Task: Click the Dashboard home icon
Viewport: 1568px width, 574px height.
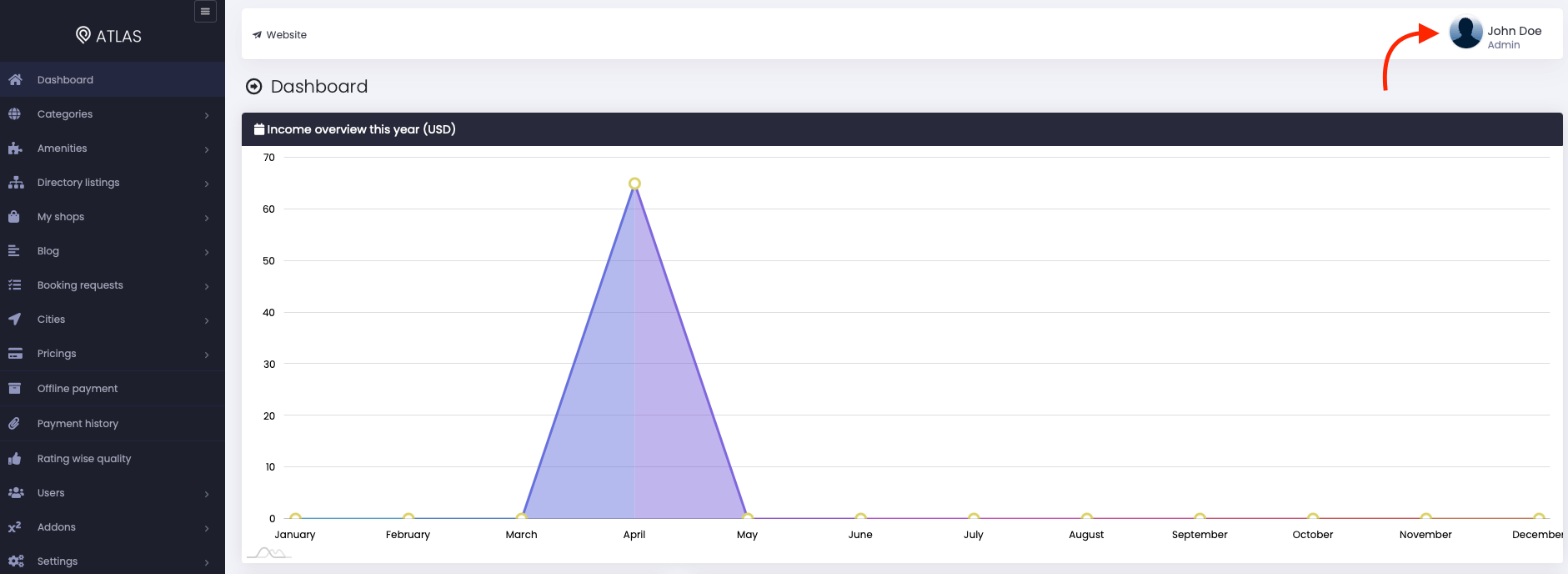Action: (x=15, y=80)
